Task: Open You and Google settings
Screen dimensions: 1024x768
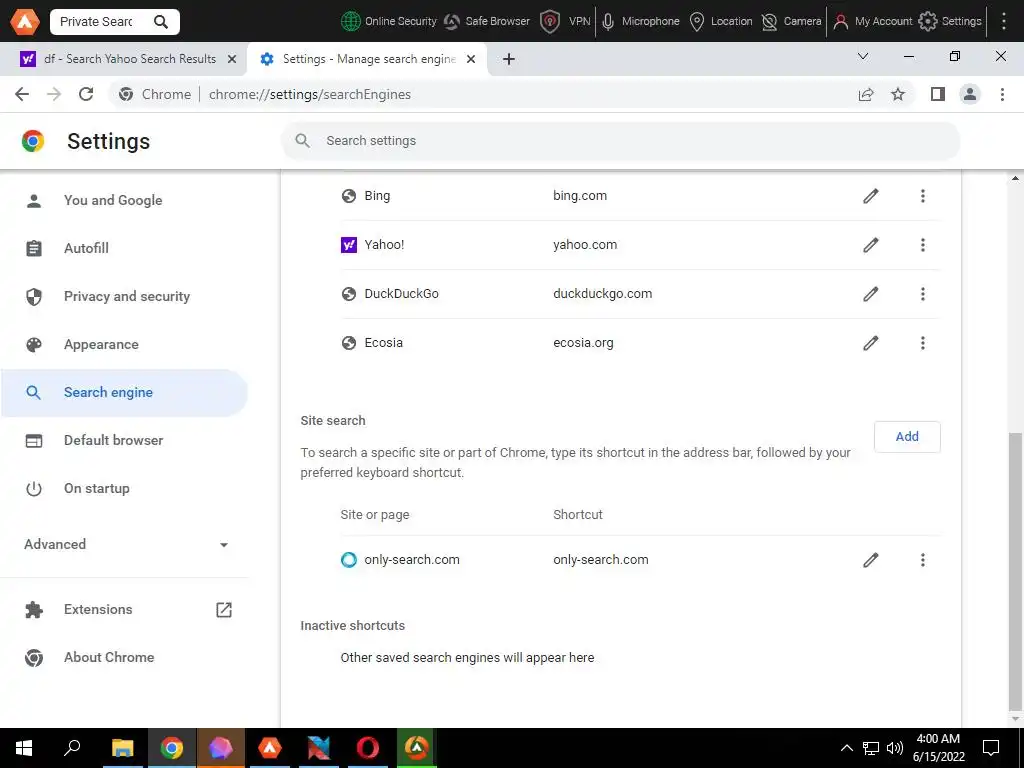Action: tap(124, 200)
